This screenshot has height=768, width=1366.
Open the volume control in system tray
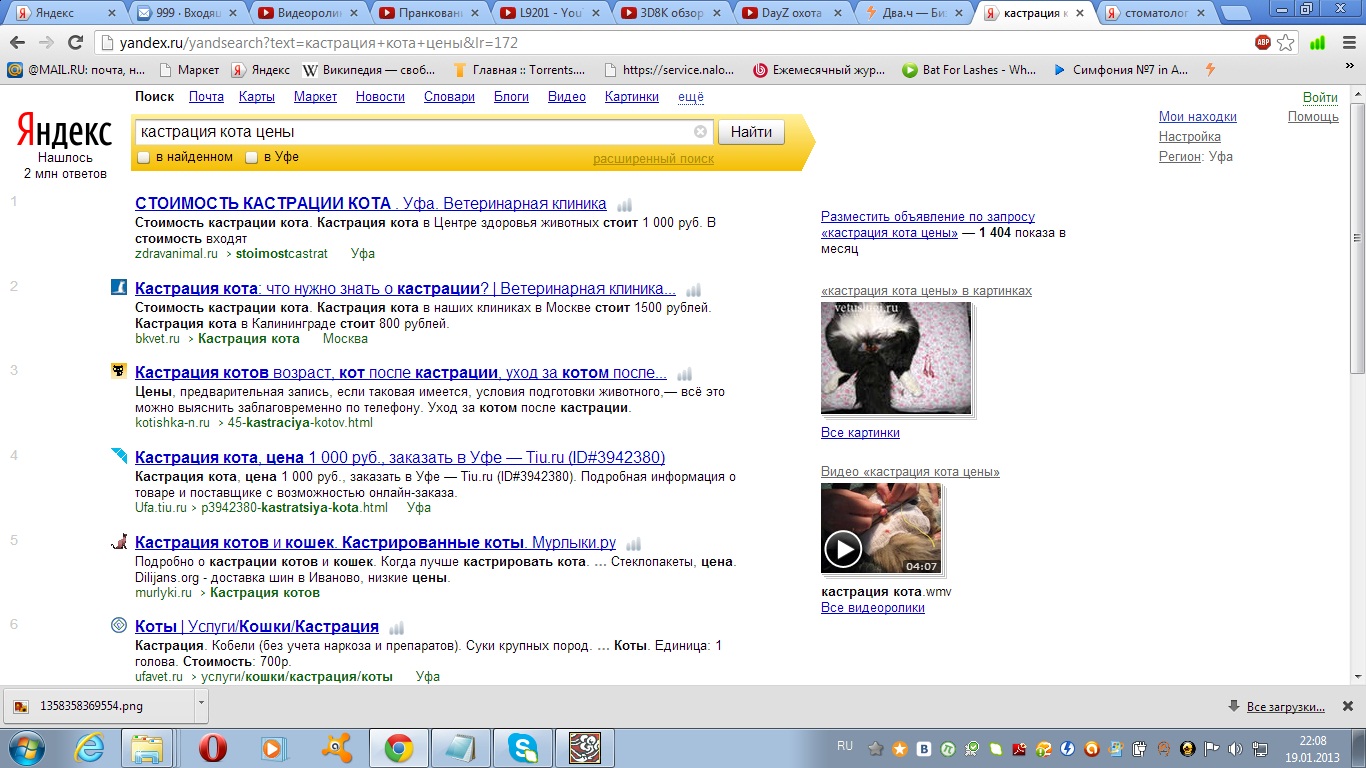[1233, 748]
